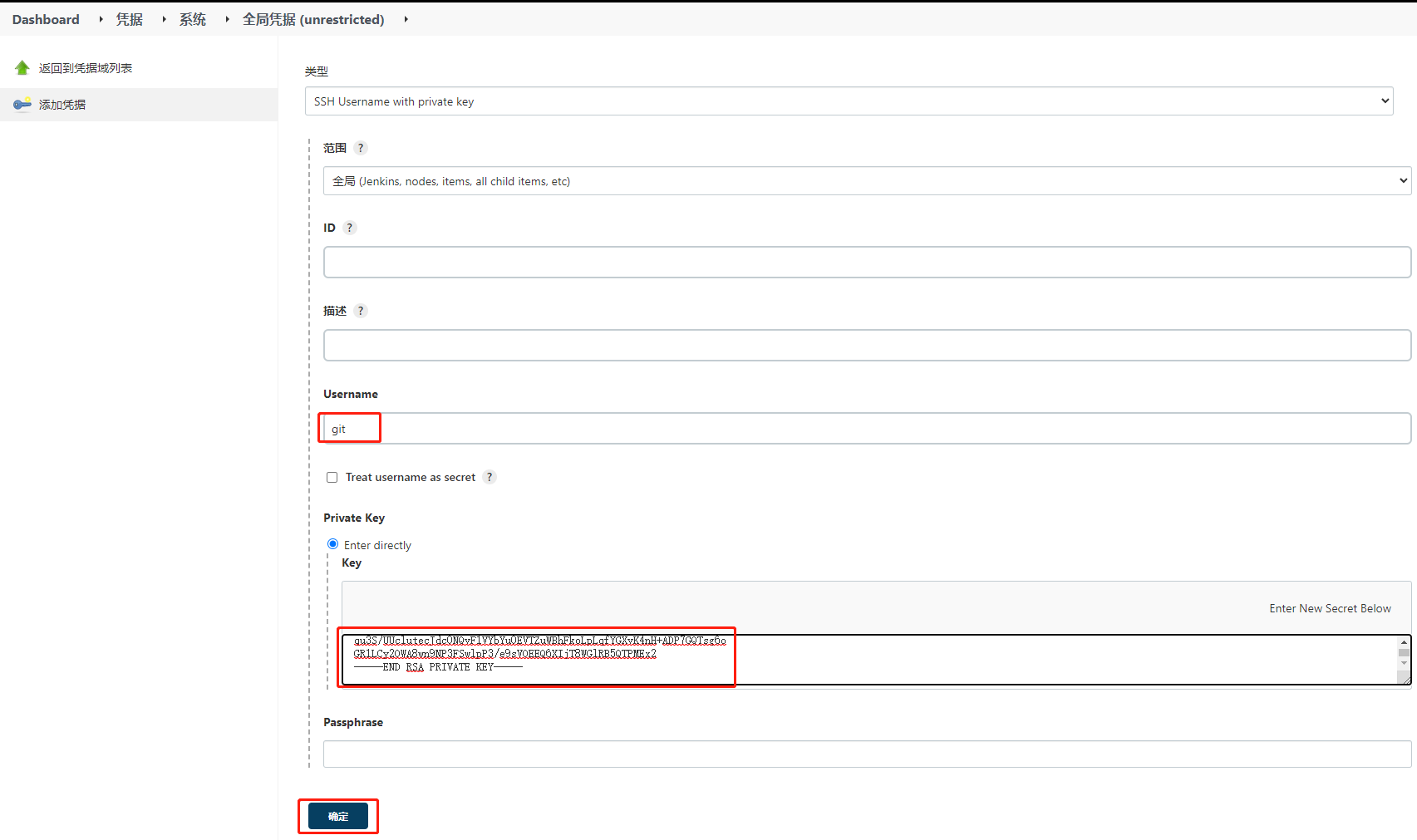Viewport: 1417px width, 840px height.
Task: Open help icon next to ID
Action: [x=350, y=228]
